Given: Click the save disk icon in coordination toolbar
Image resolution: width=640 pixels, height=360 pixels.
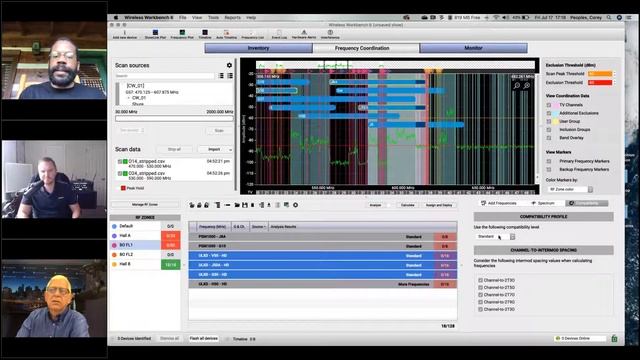Looking at the screenshot, I should point(244,205).
